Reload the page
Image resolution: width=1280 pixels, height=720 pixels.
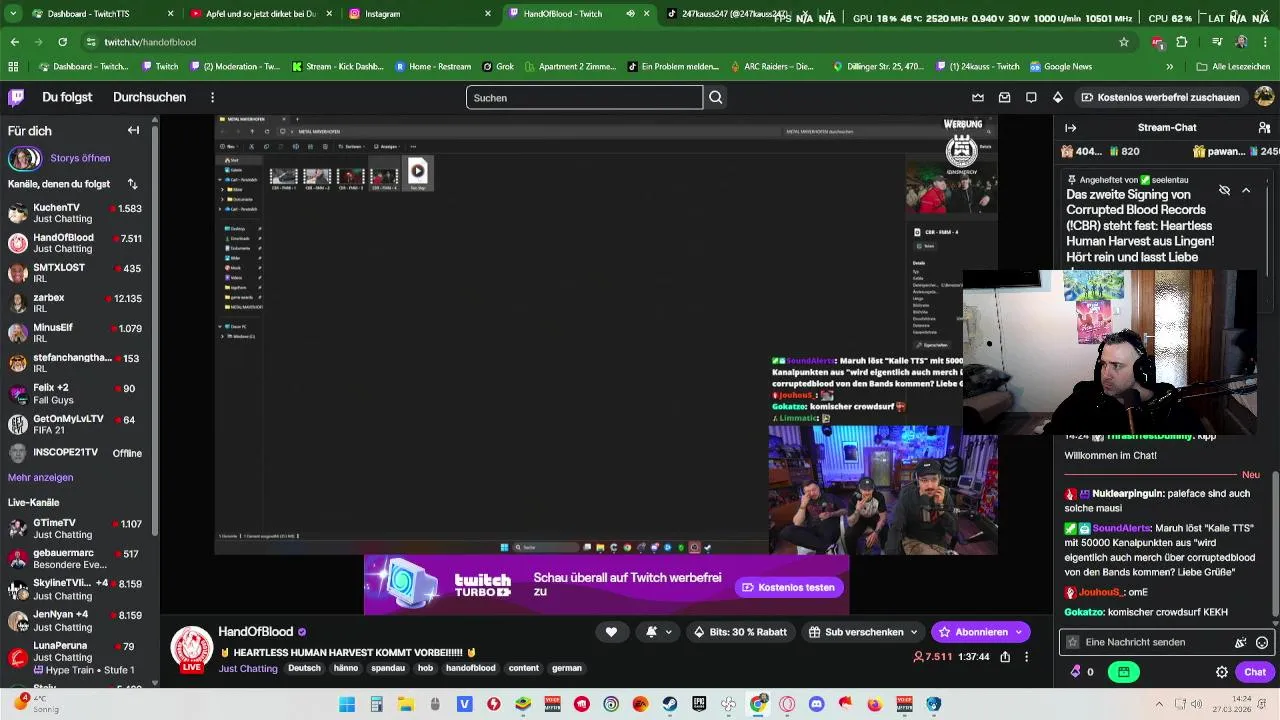click(62, 42)
